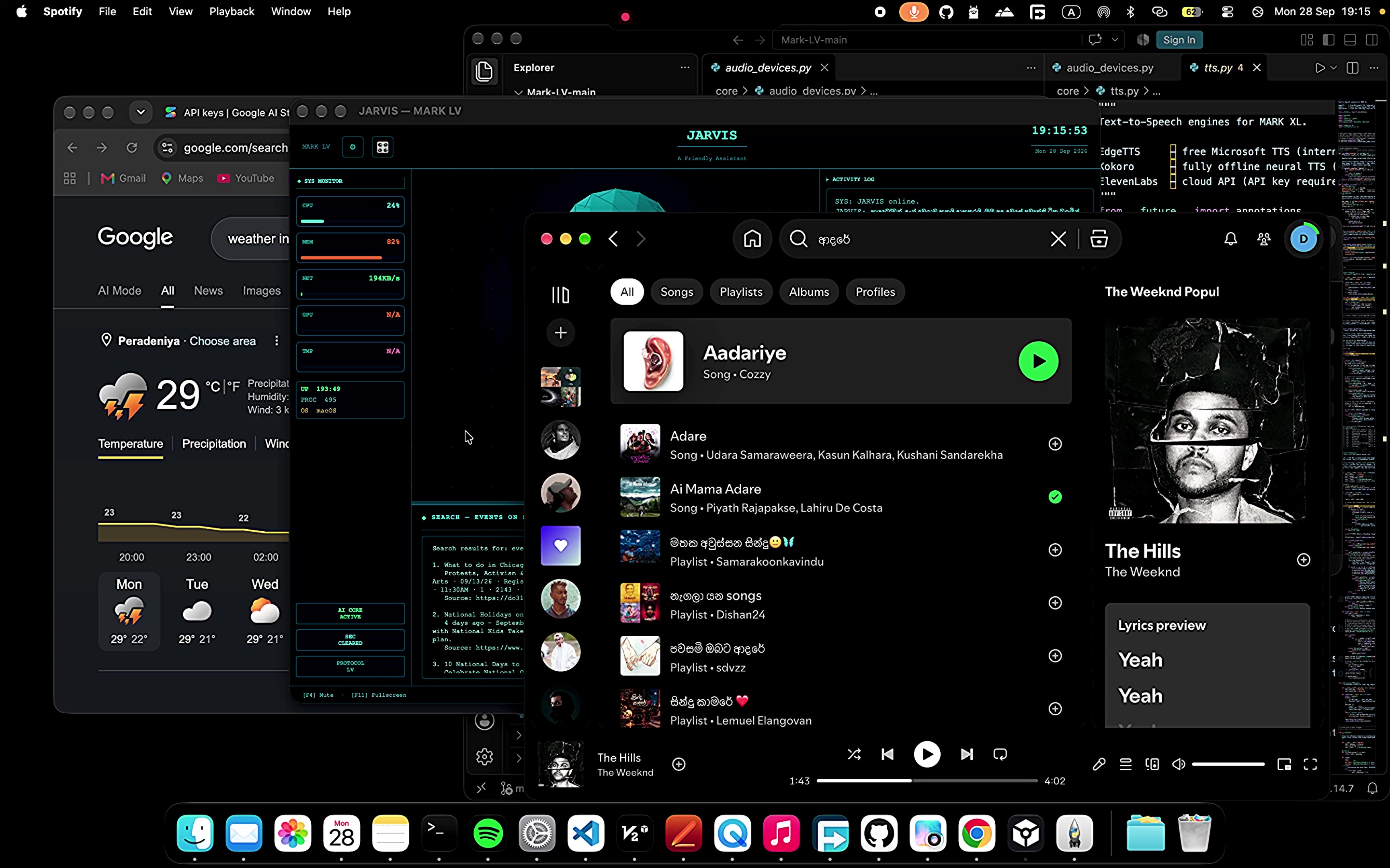Filter Spotify results by Songs
The image size is (1390, 868).
coord(677,292)
